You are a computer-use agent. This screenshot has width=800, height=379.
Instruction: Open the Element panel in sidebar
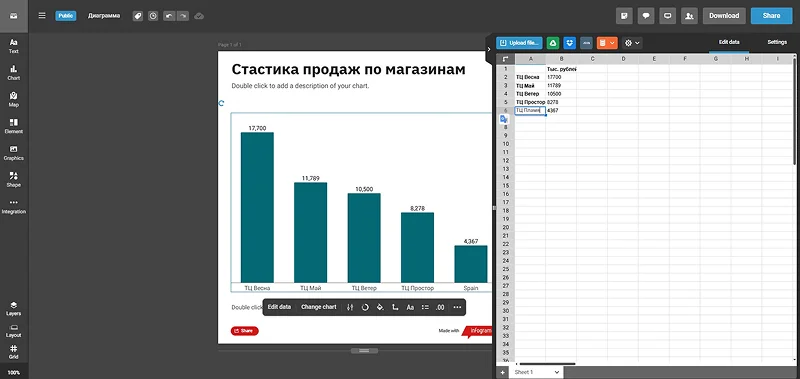click(14, 126)
